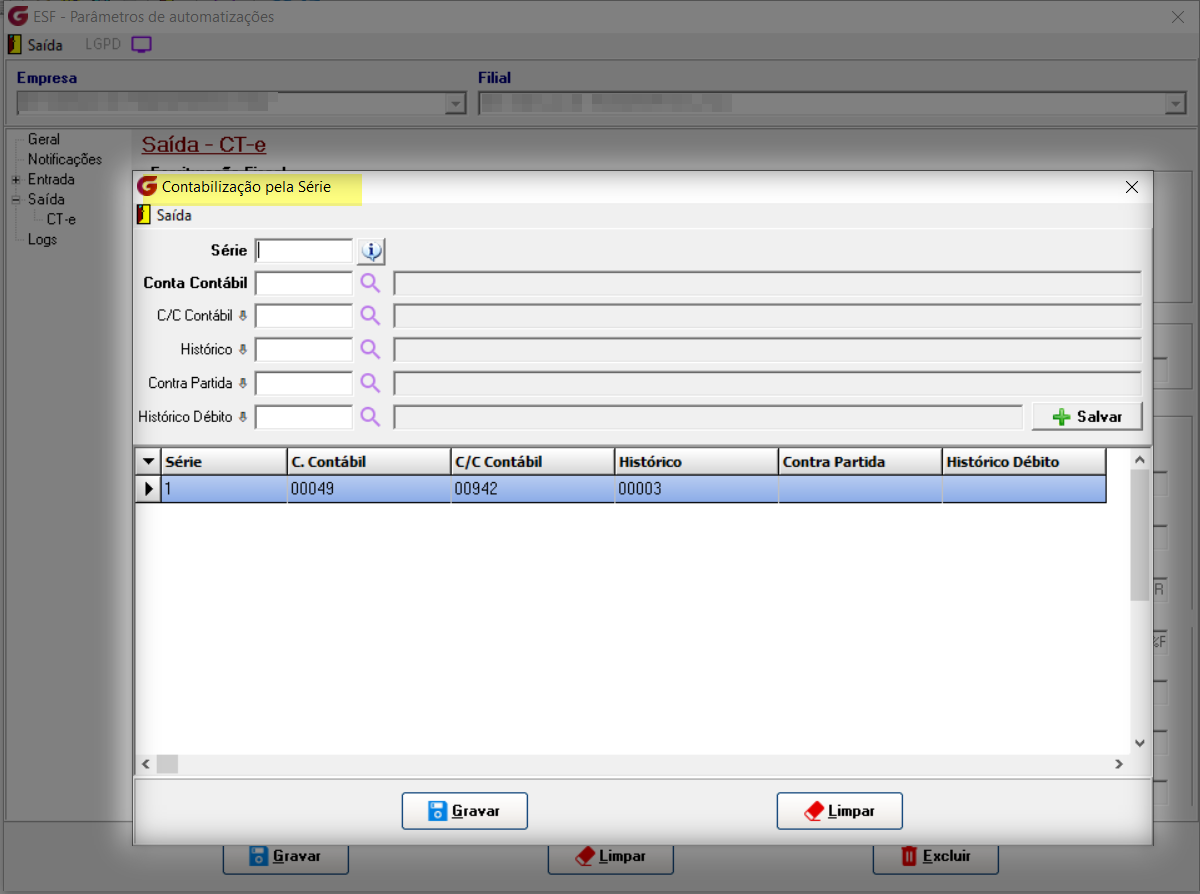Select CT-e tree item
This screenshot has width=1200, height=894.
pyautogui.click(x=61, y=219)
